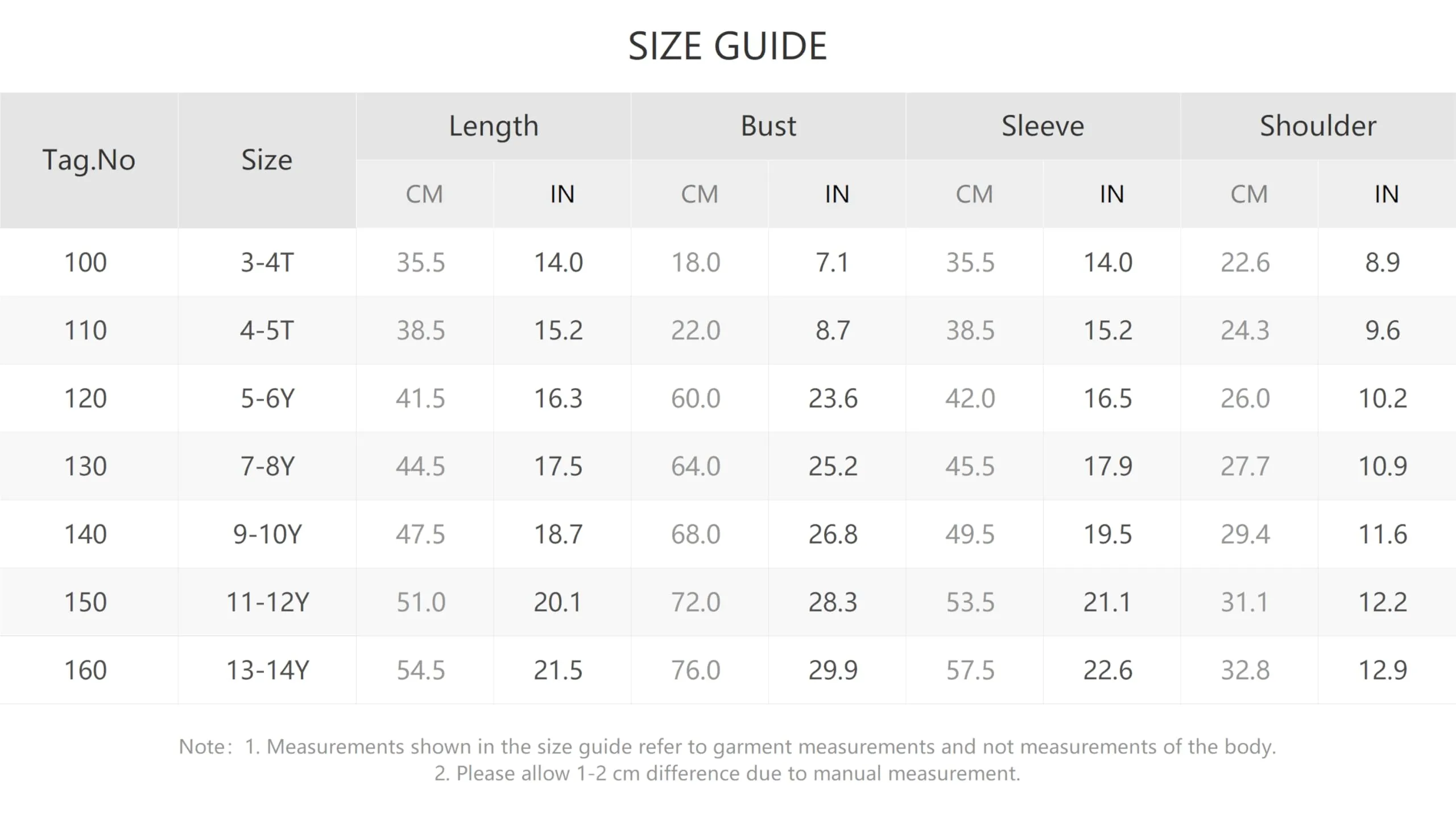Select the Size column header
Viewport: 1456px width, 817px height.
[267, 160]
